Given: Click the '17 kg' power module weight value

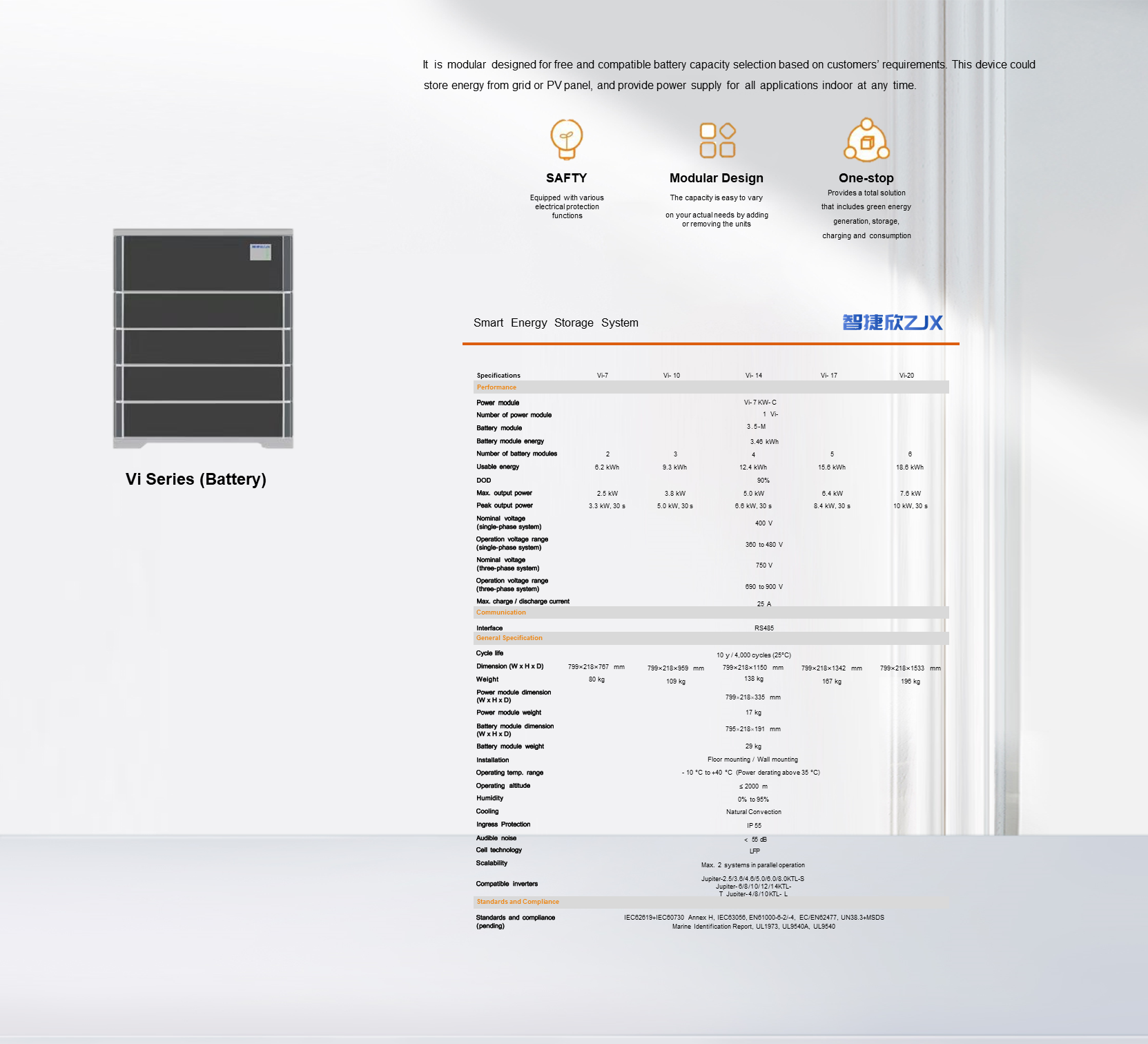Looking at the screenshot, I should [753, 713].
